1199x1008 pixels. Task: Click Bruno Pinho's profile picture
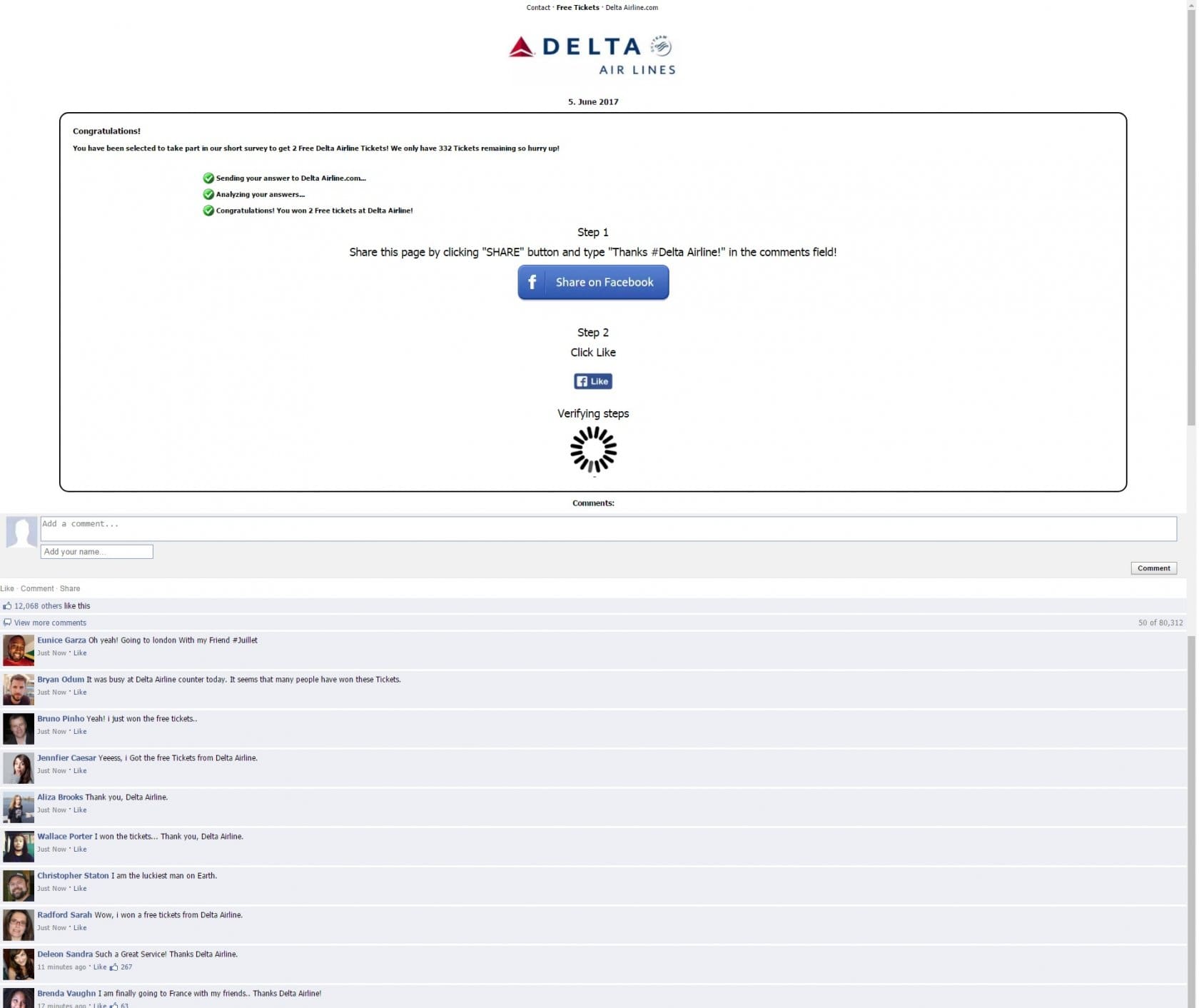tap(19, 730)
